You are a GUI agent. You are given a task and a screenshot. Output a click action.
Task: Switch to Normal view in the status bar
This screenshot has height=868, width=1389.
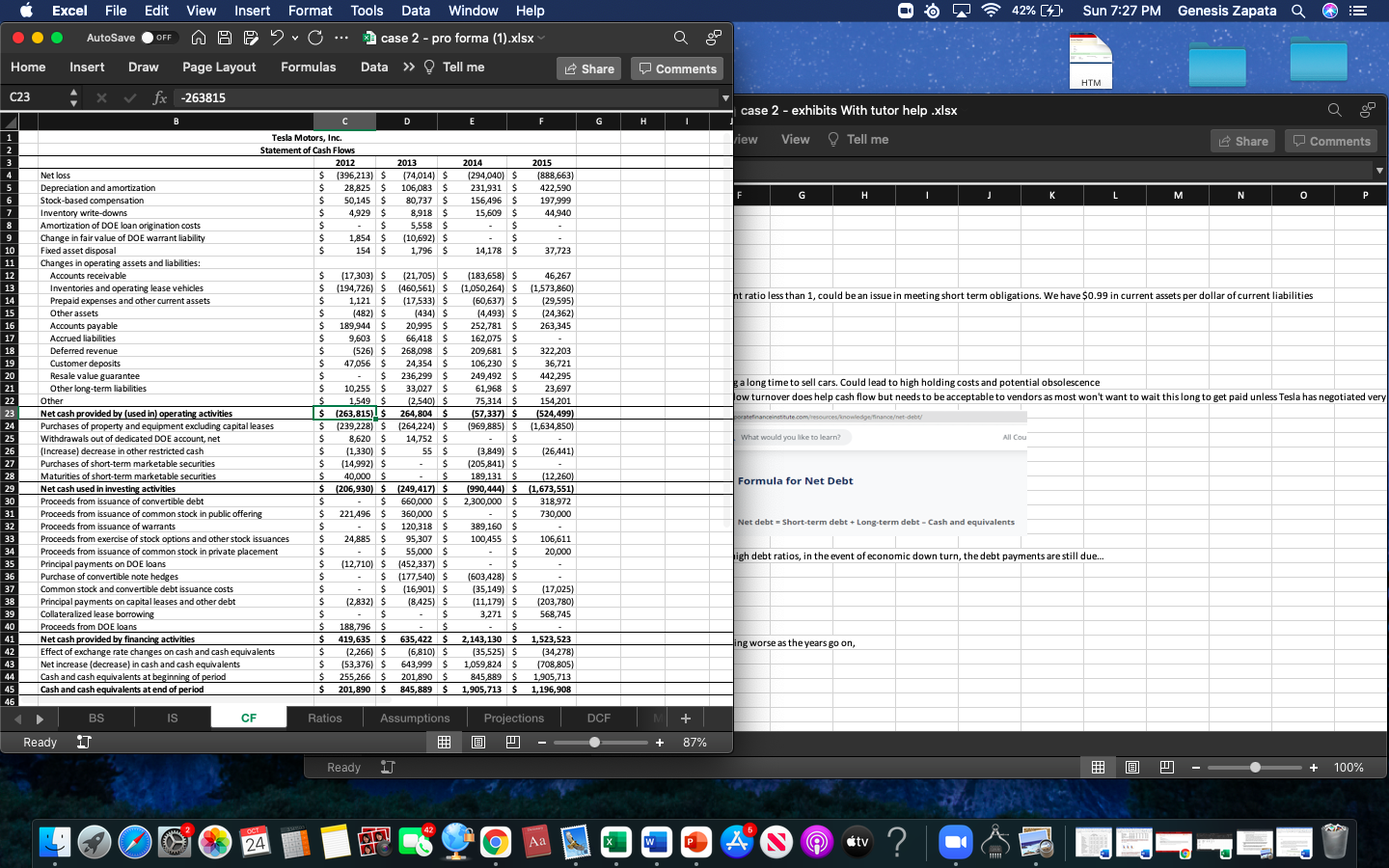[444, 742]
